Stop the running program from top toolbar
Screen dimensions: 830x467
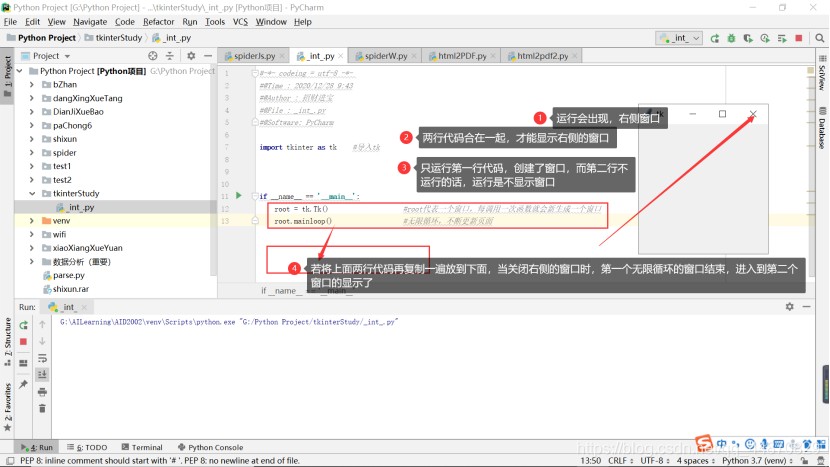[x=798, y=38]
